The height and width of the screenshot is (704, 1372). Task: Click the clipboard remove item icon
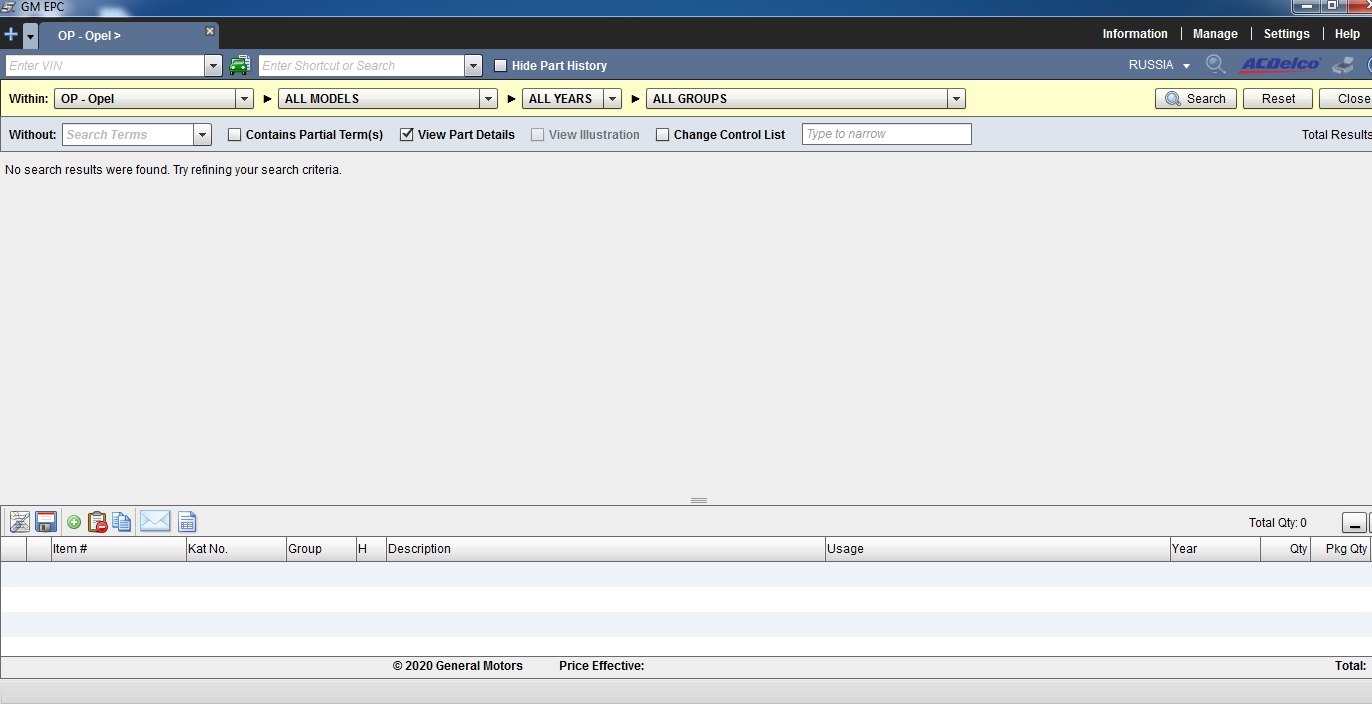98,522
